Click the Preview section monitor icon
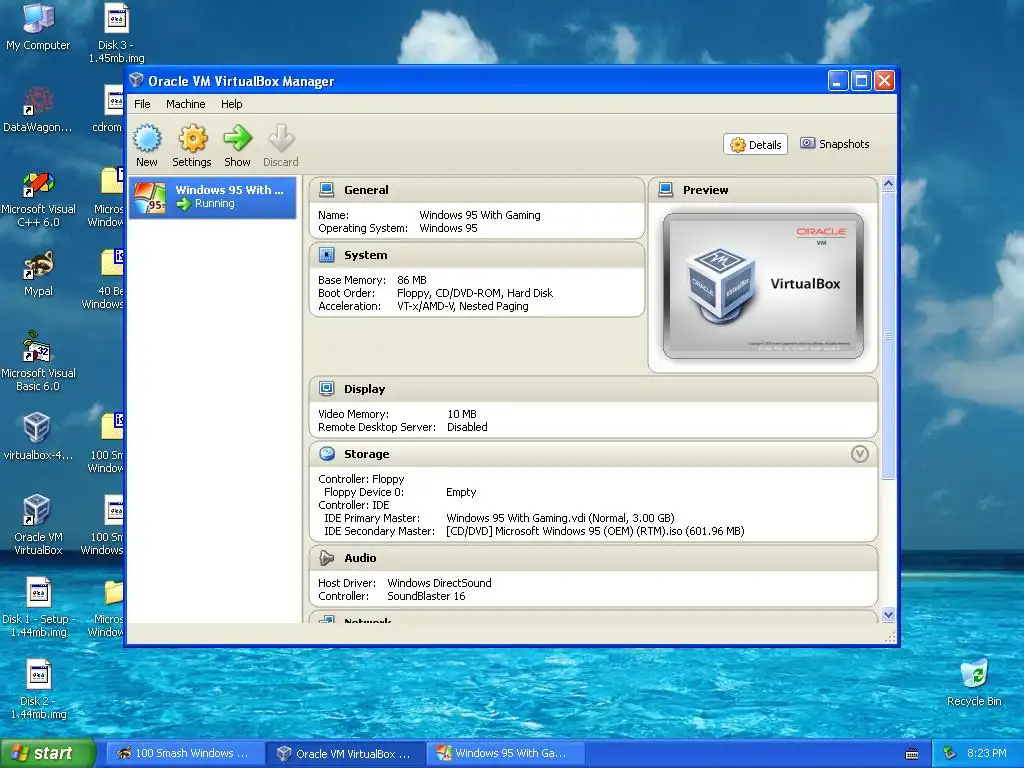 pyautogui.click(x=665, y=190)
